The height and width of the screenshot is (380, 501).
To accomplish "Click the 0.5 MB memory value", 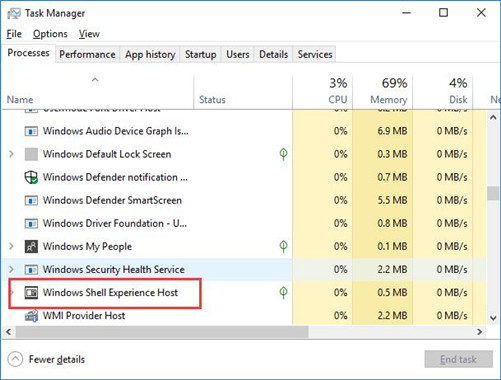I will pos(392,292).
